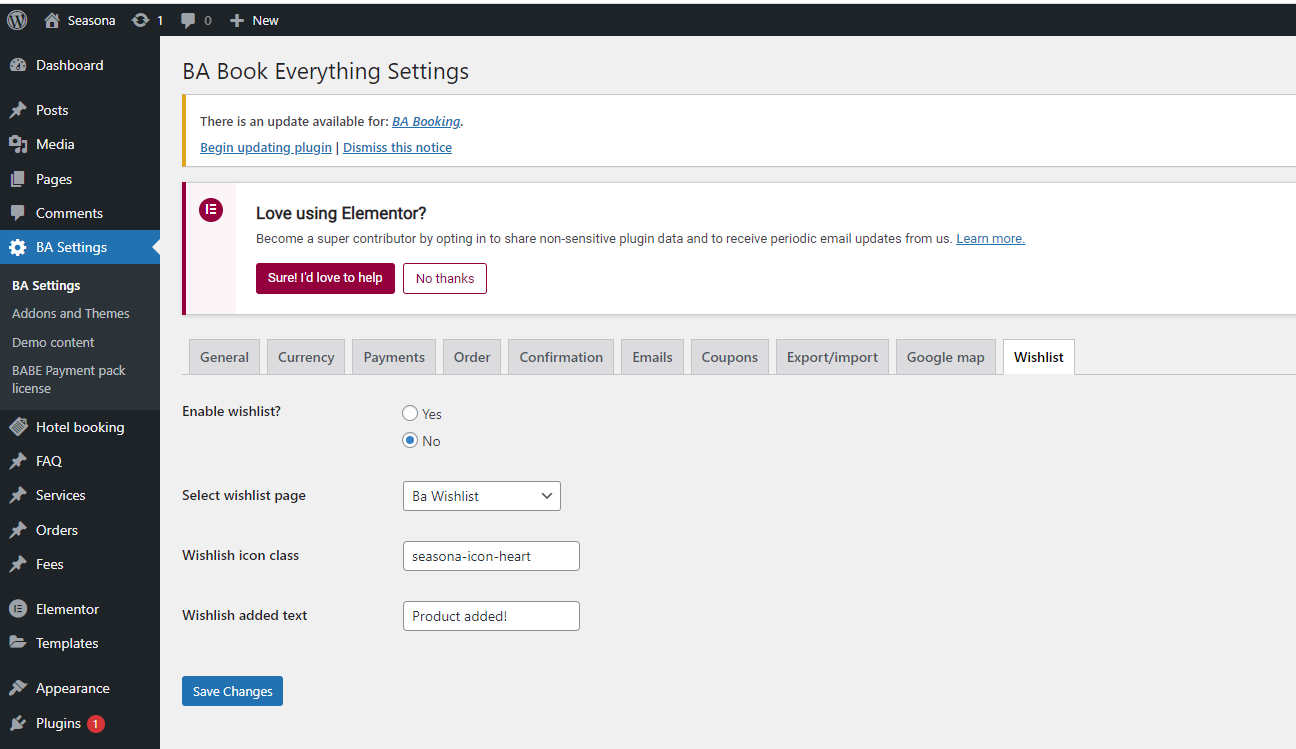Image resolution: width=1296 pixels, height=749 pixels.
Task: Click the WordPress logo icon
Action: [17, 20]
